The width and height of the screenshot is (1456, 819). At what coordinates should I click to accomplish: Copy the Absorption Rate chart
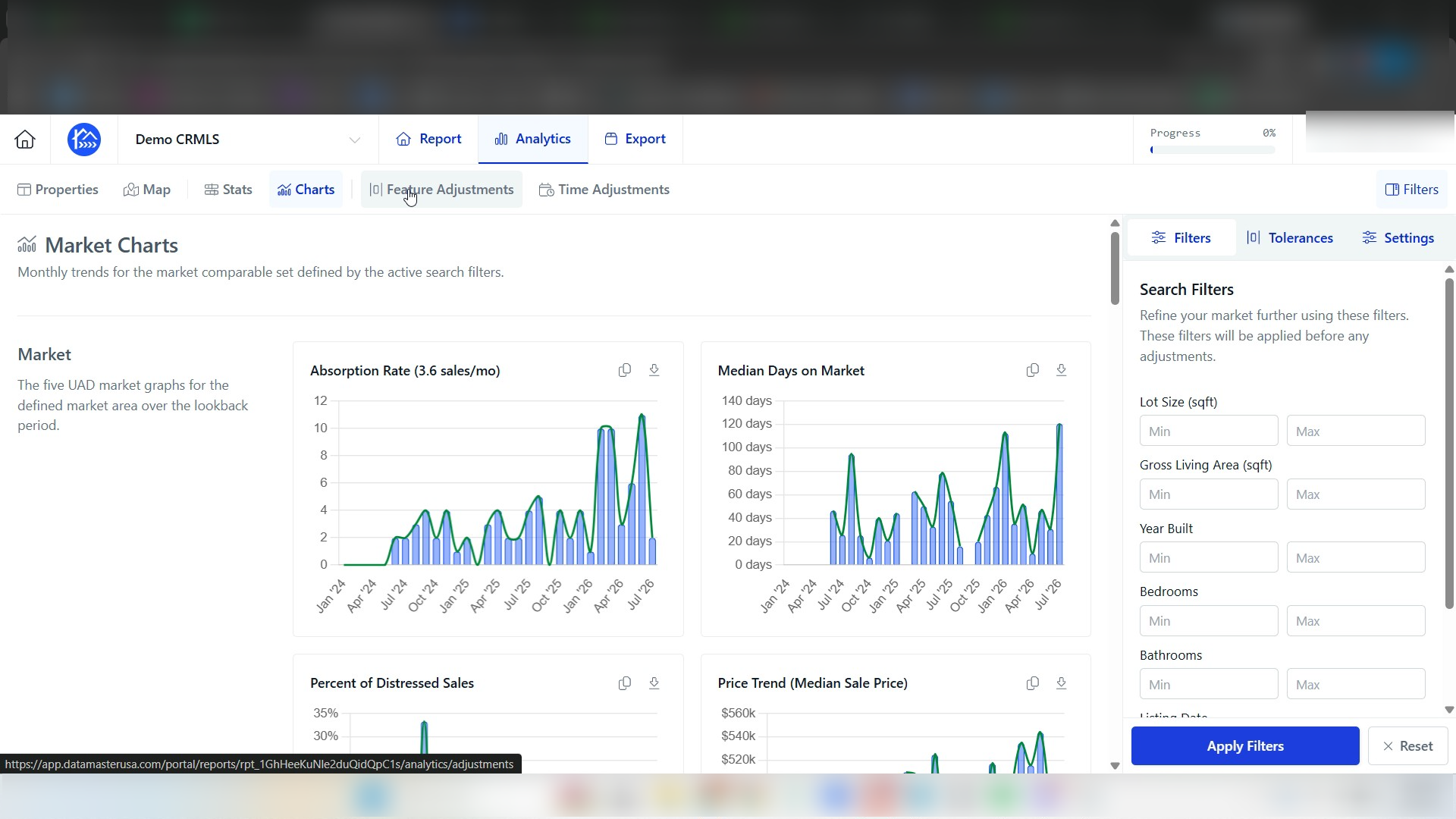click(625, 370)
